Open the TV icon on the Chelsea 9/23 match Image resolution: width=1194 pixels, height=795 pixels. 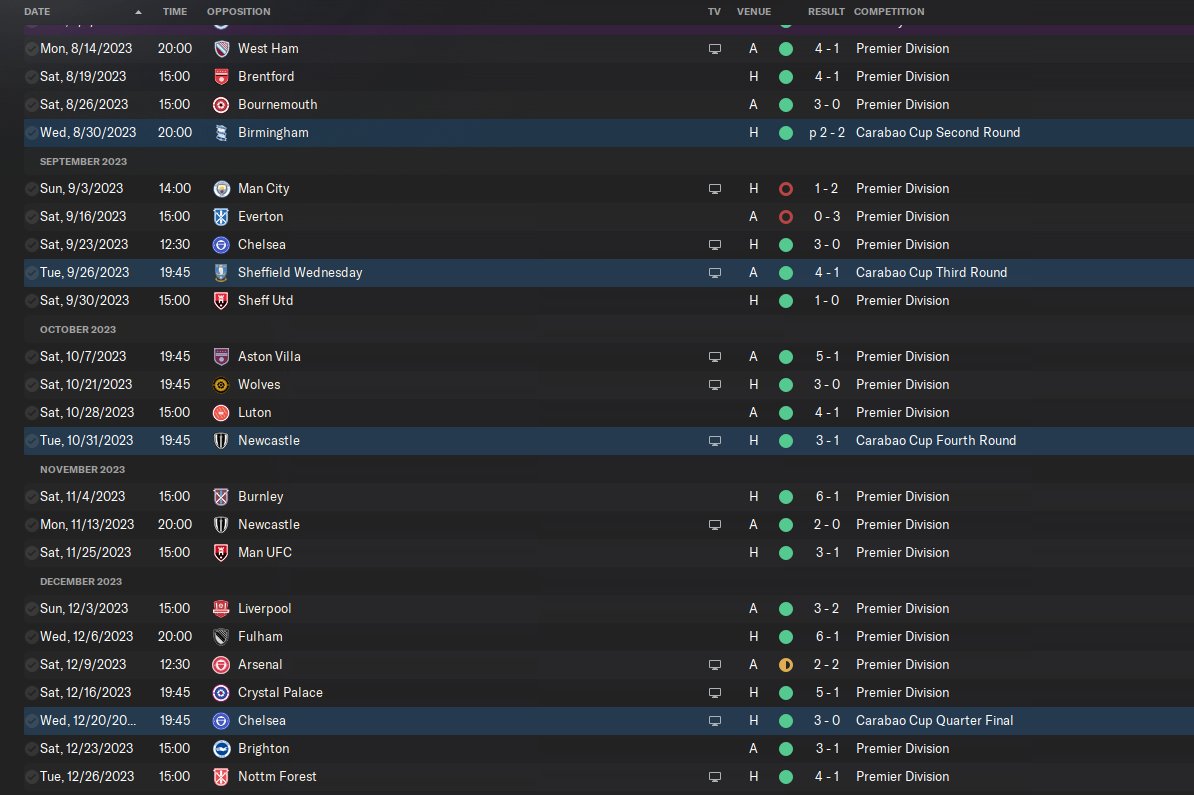714,245
